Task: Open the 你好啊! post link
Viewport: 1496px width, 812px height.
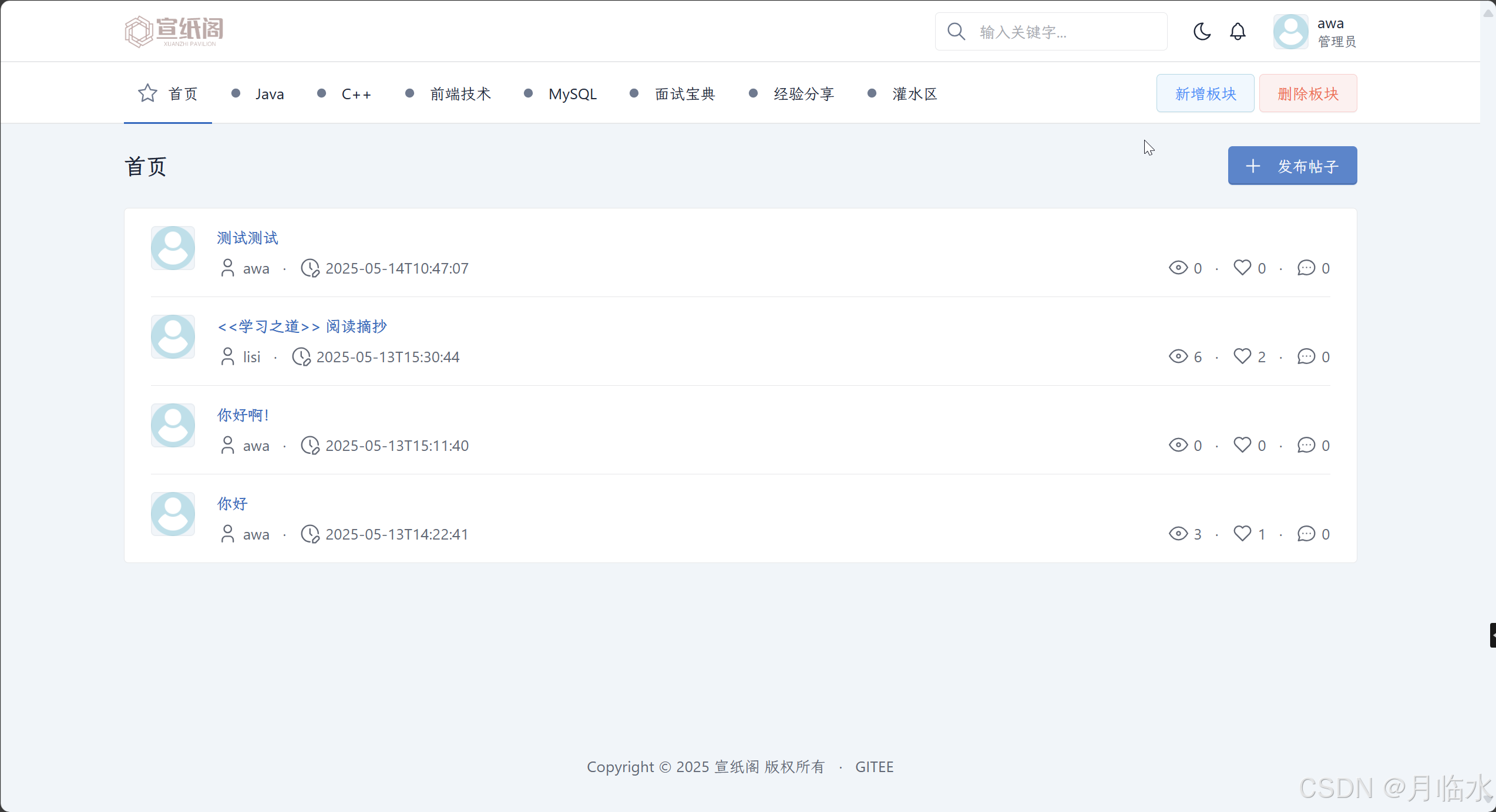Action: coord(243,415)
